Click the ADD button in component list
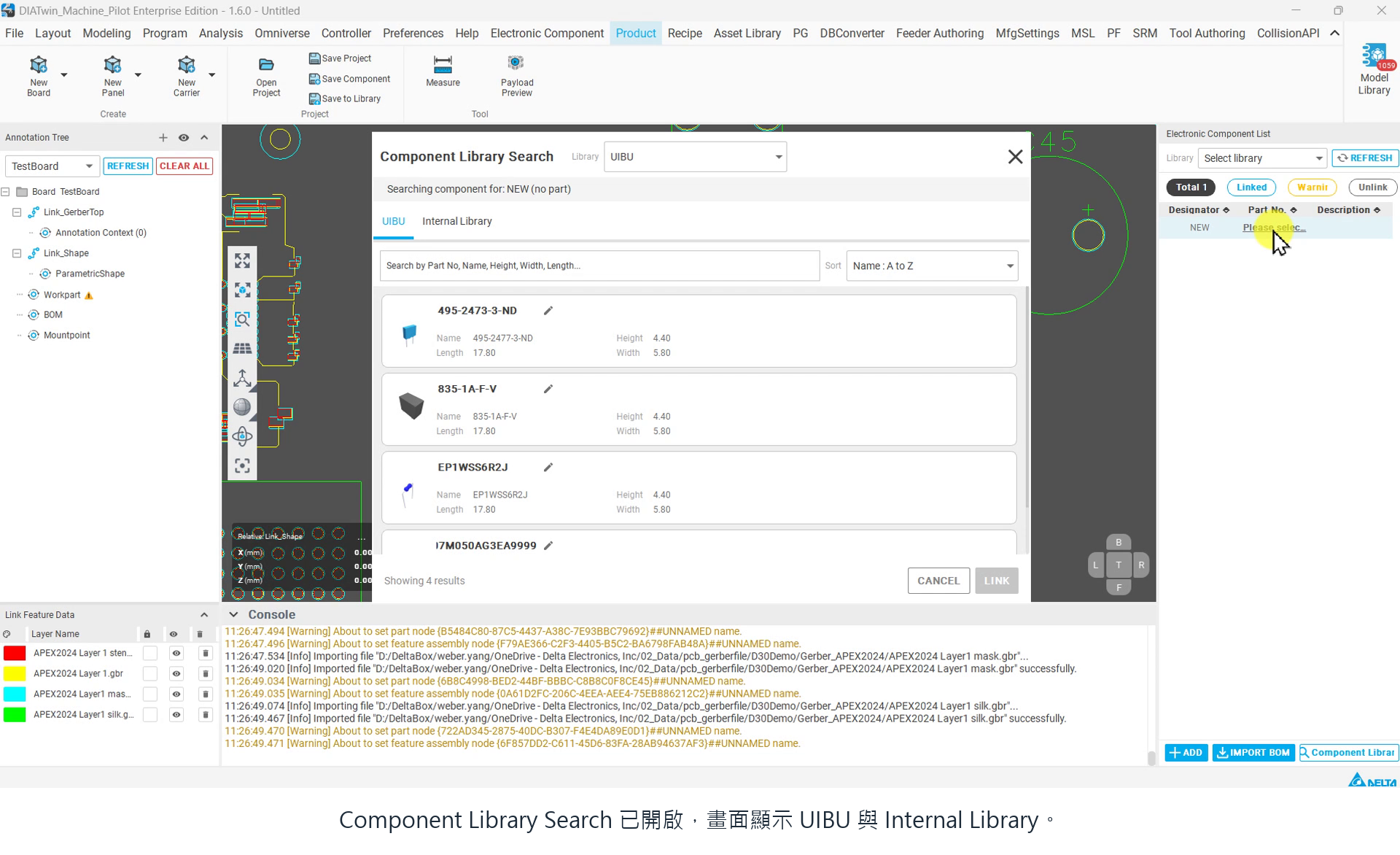 (1186, 752)
